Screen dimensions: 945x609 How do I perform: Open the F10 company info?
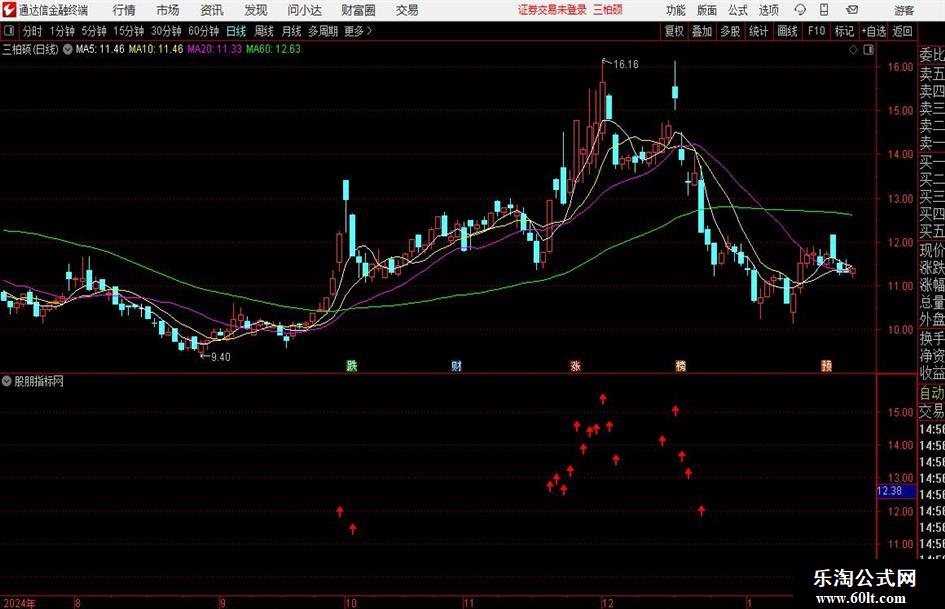pyautogui.click(x=817, y=31)
